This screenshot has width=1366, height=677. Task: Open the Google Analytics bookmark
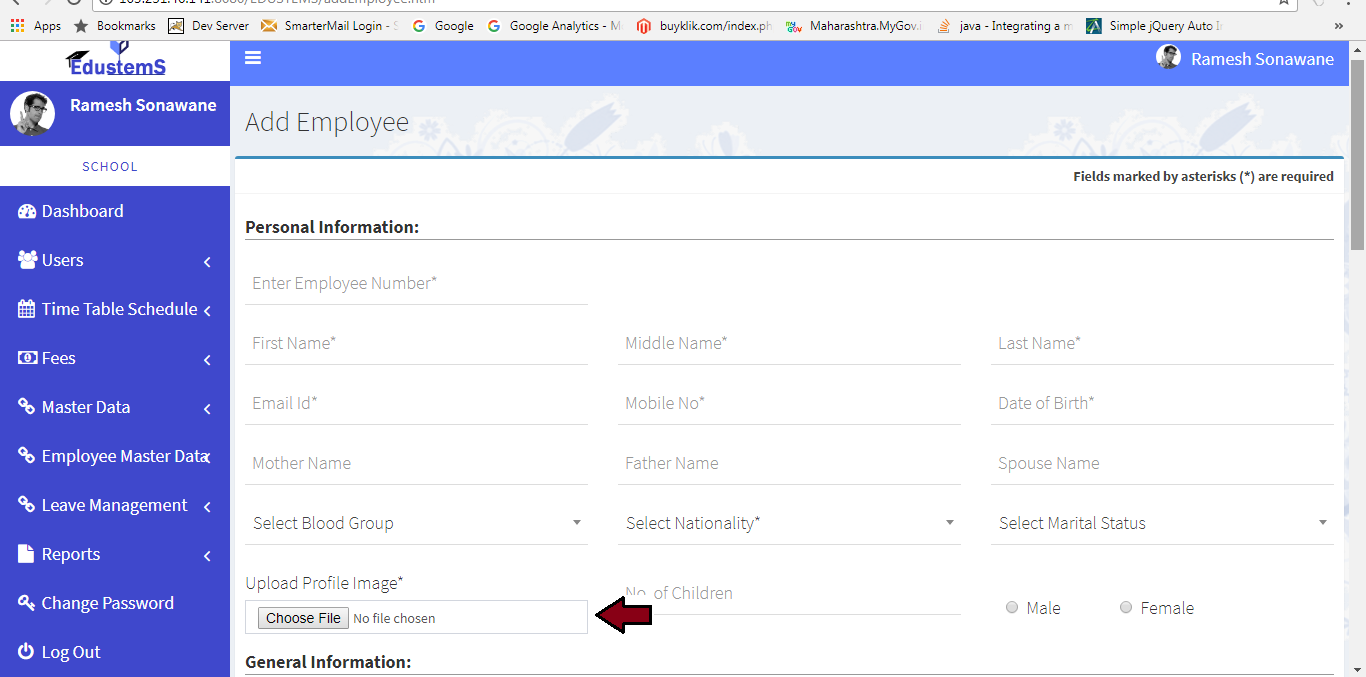[x=555, y=26]
